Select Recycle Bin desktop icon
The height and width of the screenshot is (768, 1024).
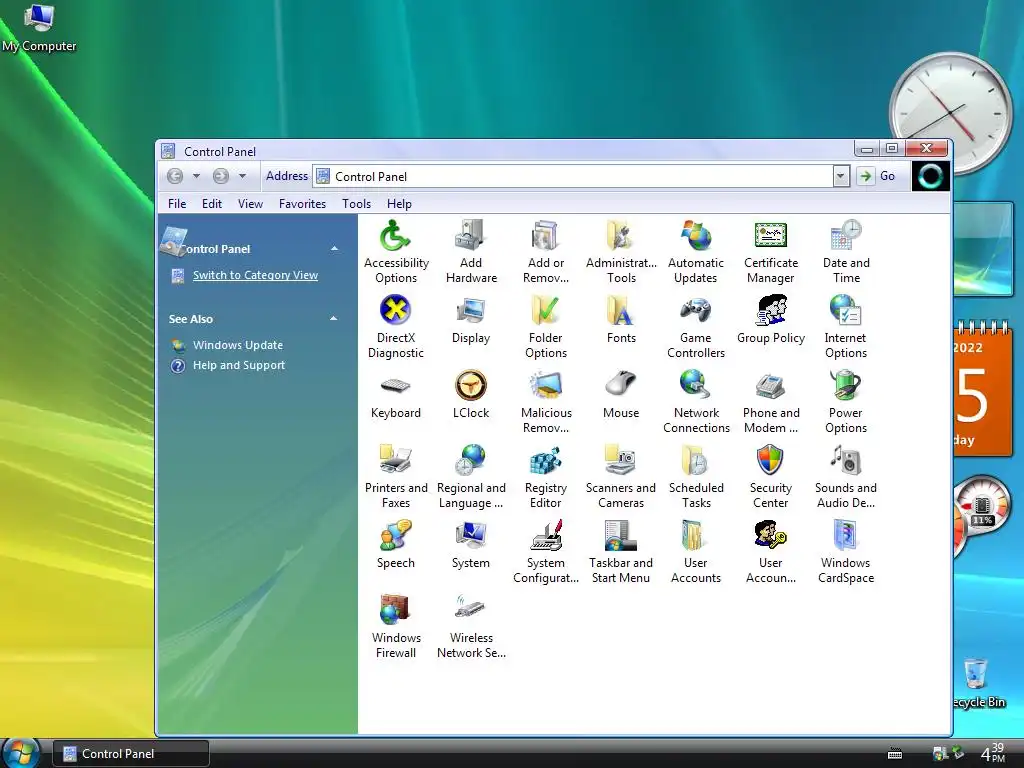coord(976,683)
